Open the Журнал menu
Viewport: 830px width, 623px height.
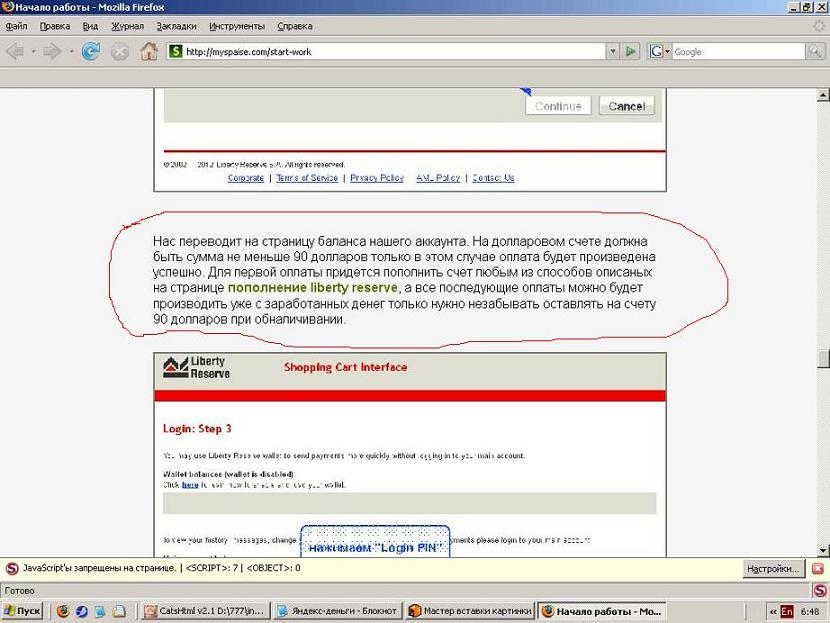coord(127,26)
